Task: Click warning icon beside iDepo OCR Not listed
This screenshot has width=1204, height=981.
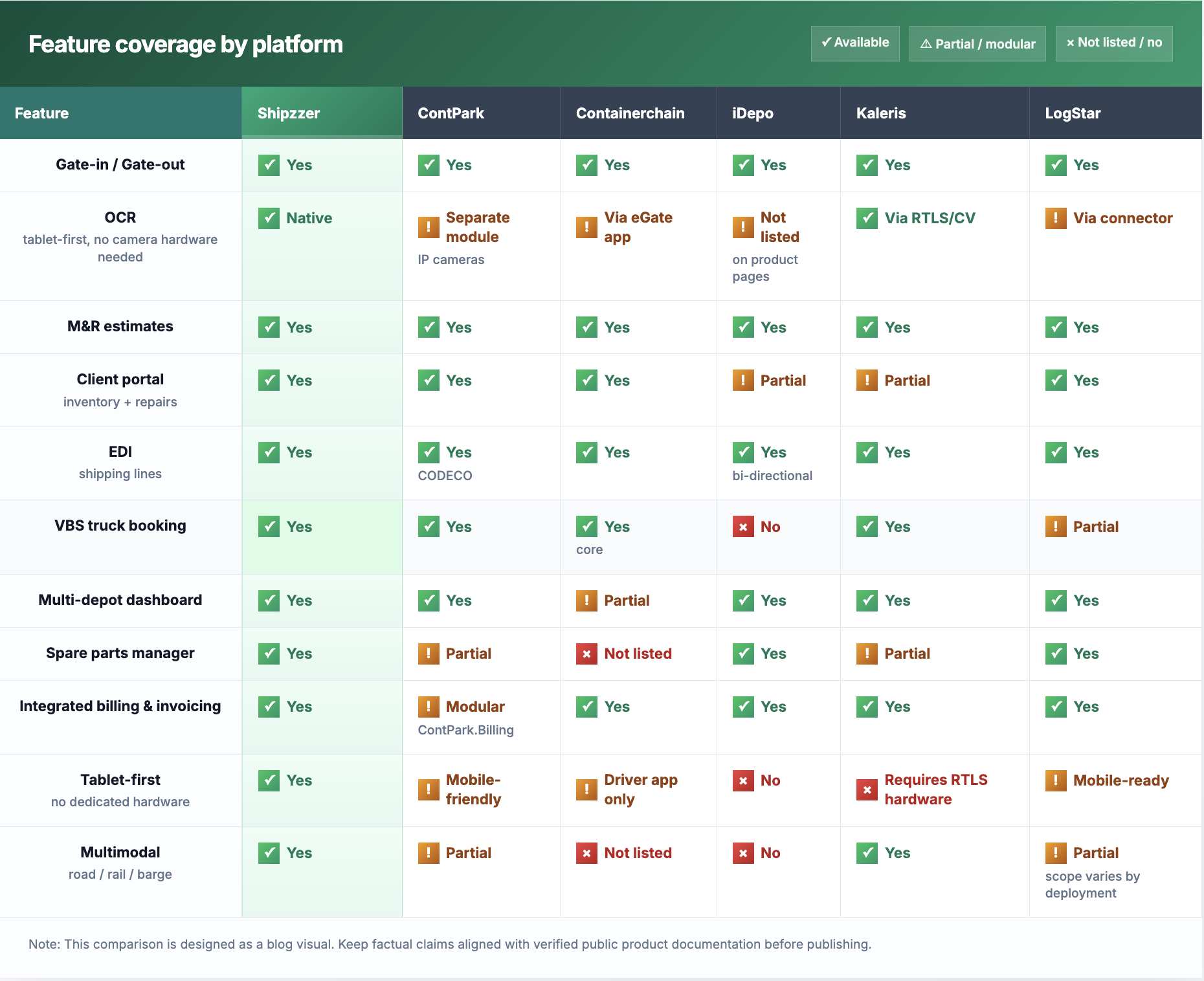Action: [x=743, y=227]
